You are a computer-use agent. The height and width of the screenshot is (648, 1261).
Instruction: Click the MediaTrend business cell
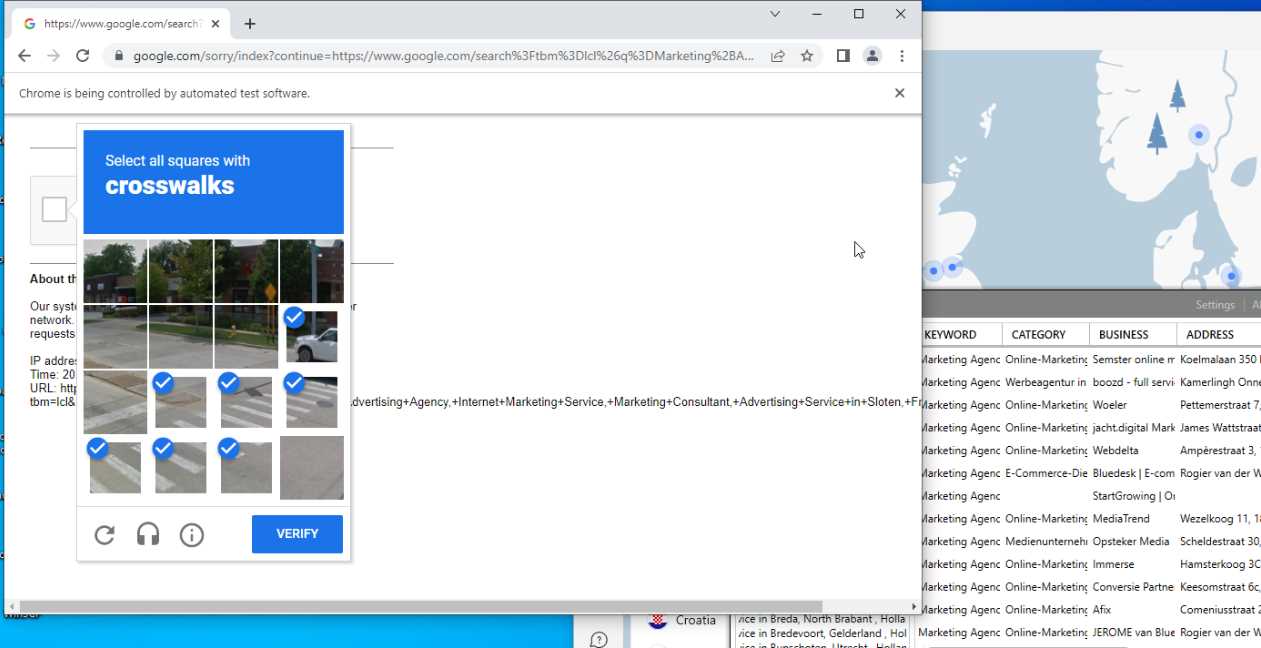(1134, 518)
